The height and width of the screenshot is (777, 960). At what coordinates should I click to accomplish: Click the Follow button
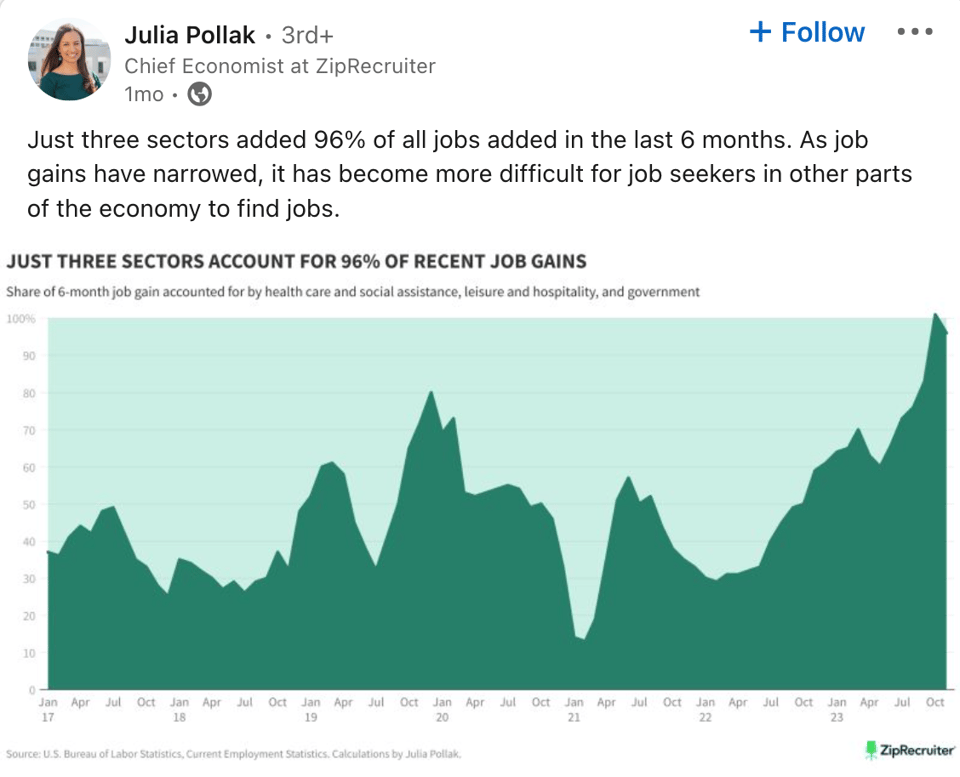click(x=807, y=33)
